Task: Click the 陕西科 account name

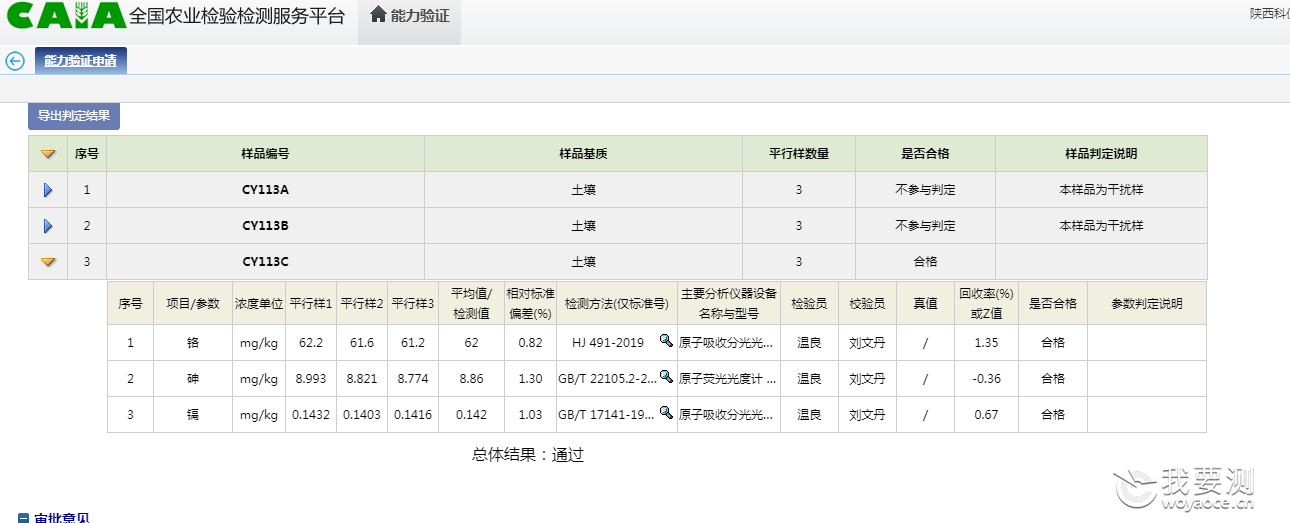Action: (1269, 14)
